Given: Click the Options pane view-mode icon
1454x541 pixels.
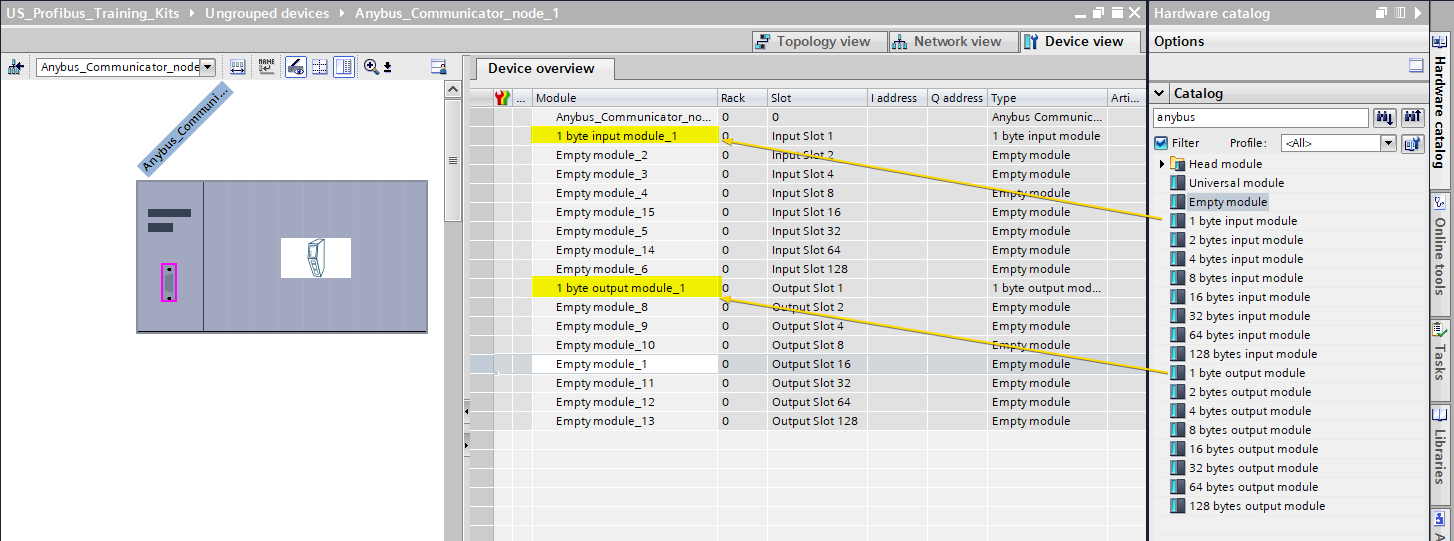Looking at the screenshot, I should tap(1415, 66).
